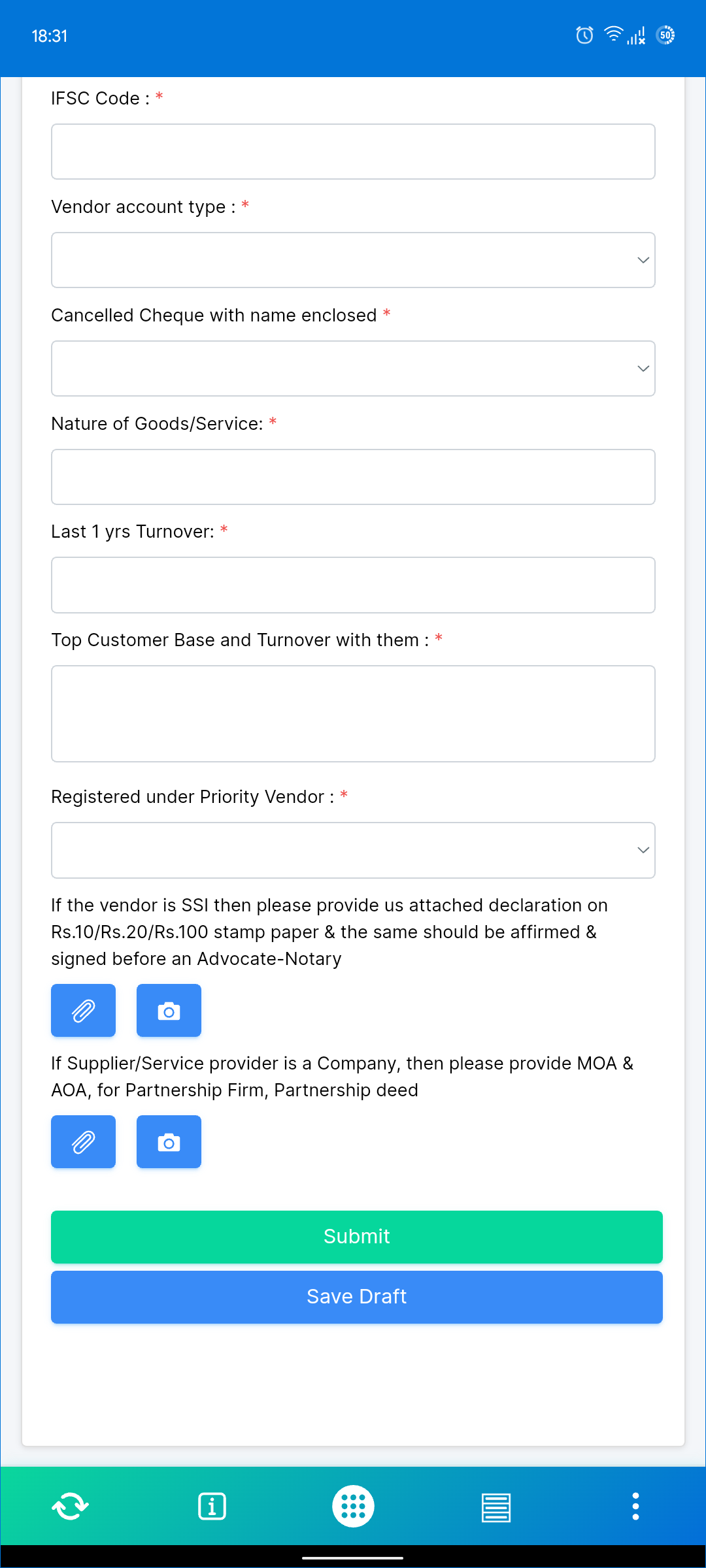Click the Last 1 yrs Turnover field
Screen dimensions: 706x1568
353,585
